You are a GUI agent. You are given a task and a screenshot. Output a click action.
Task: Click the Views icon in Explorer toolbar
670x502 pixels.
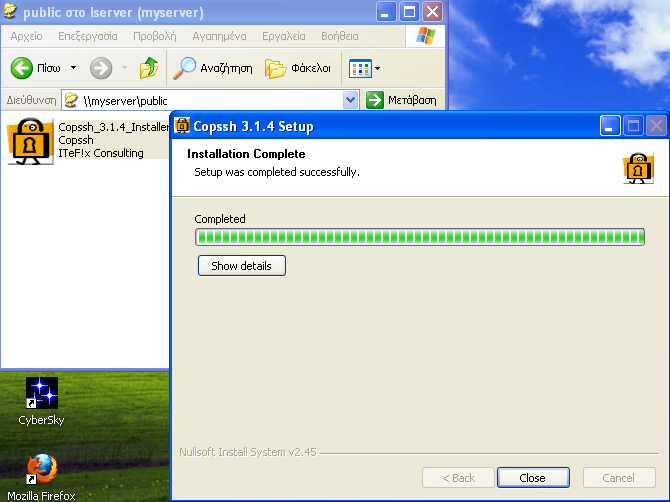point(360,68)
